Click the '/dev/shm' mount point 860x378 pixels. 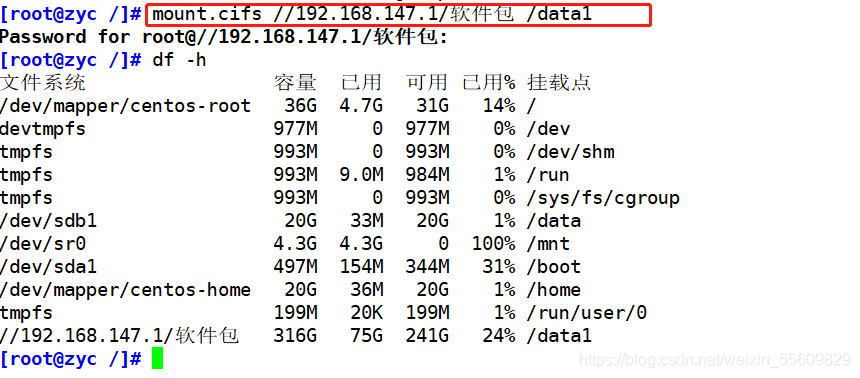click(x=570, y=152)
